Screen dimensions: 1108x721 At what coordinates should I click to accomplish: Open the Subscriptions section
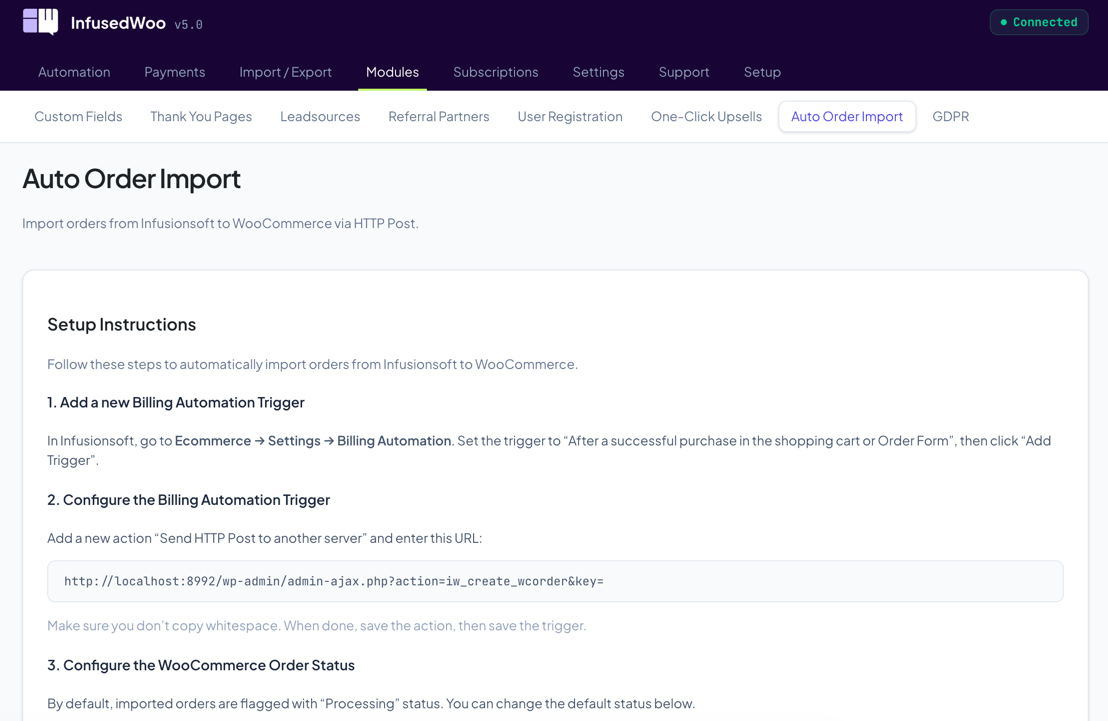pos(495,71)
